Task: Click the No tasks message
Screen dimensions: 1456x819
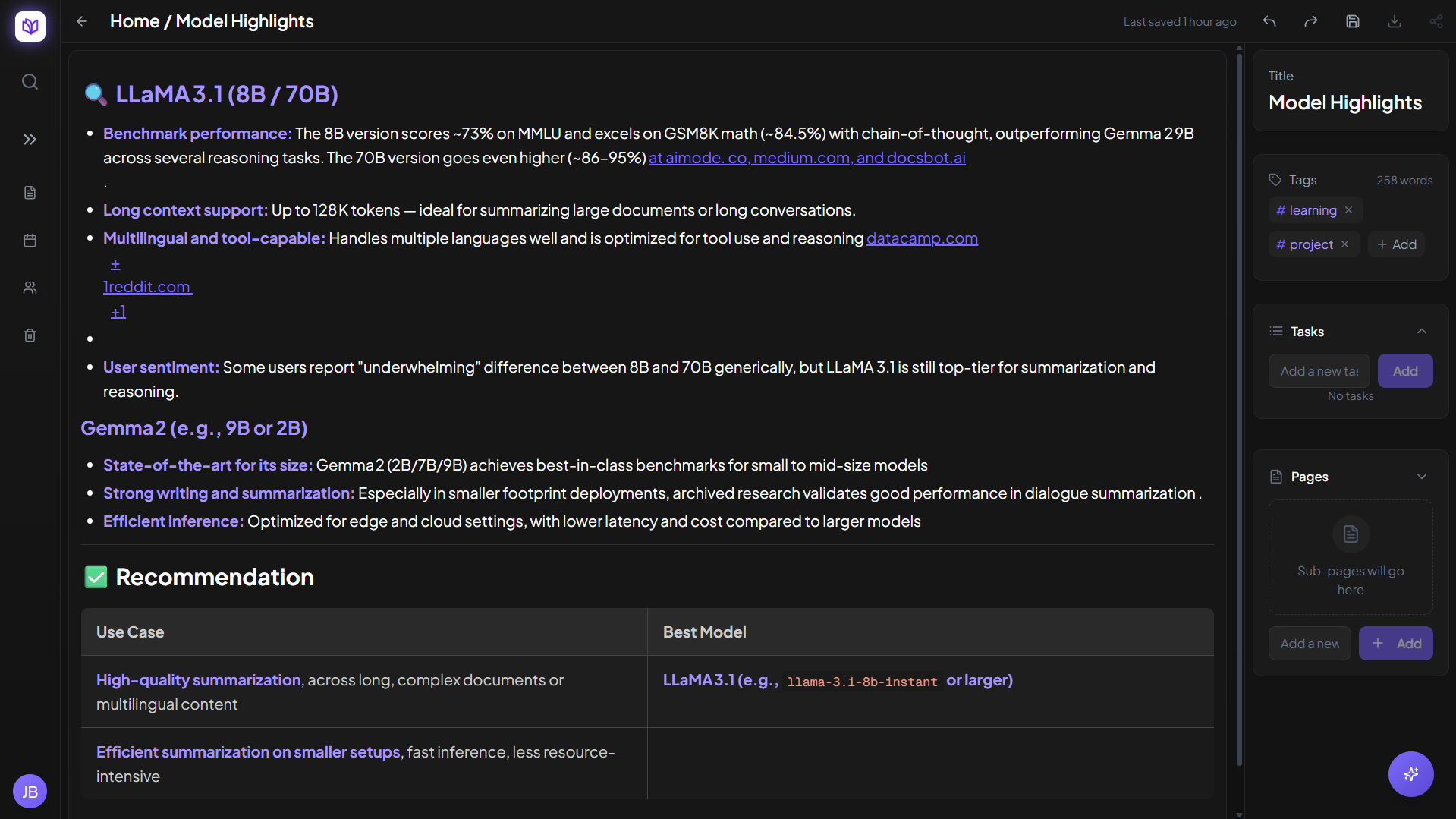Action: pos(1351,396)
